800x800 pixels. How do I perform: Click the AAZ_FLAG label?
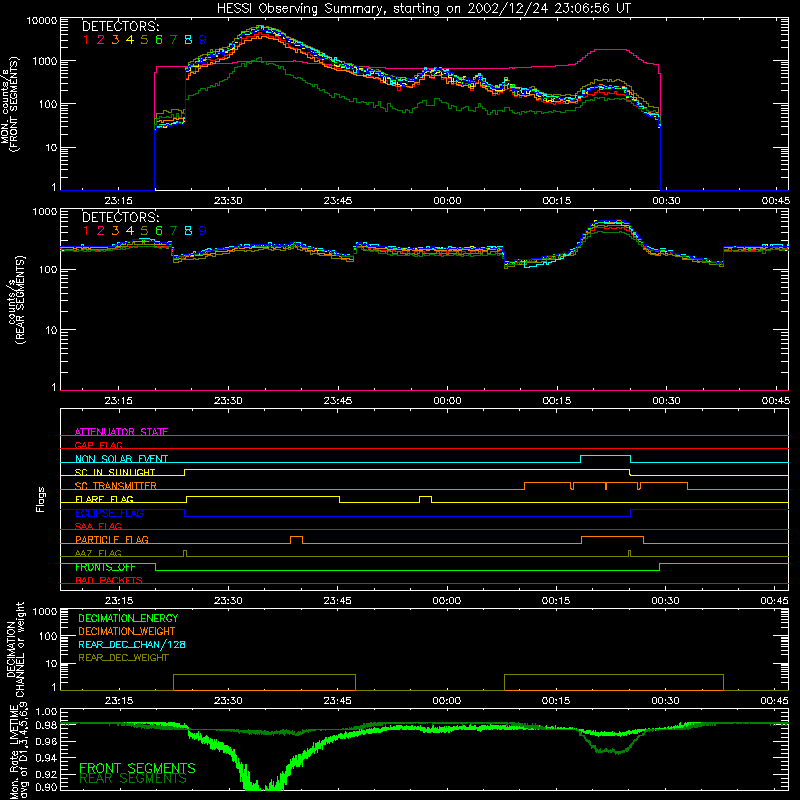tap(98, 553)
